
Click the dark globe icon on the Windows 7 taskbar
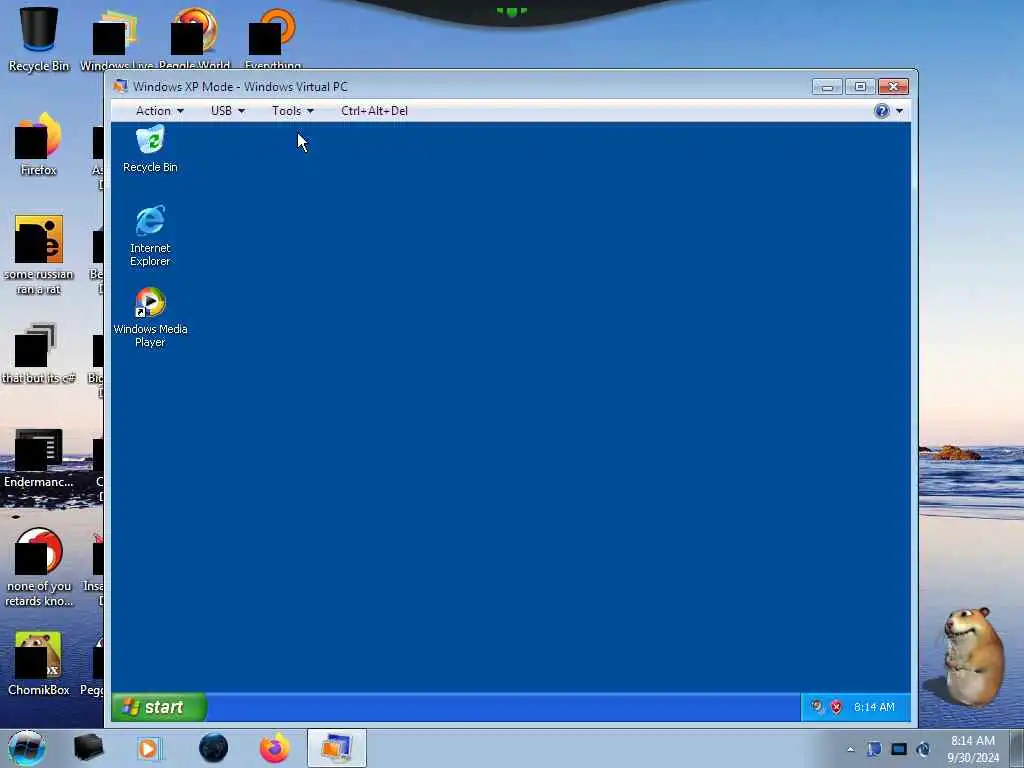tap(213, 748)
